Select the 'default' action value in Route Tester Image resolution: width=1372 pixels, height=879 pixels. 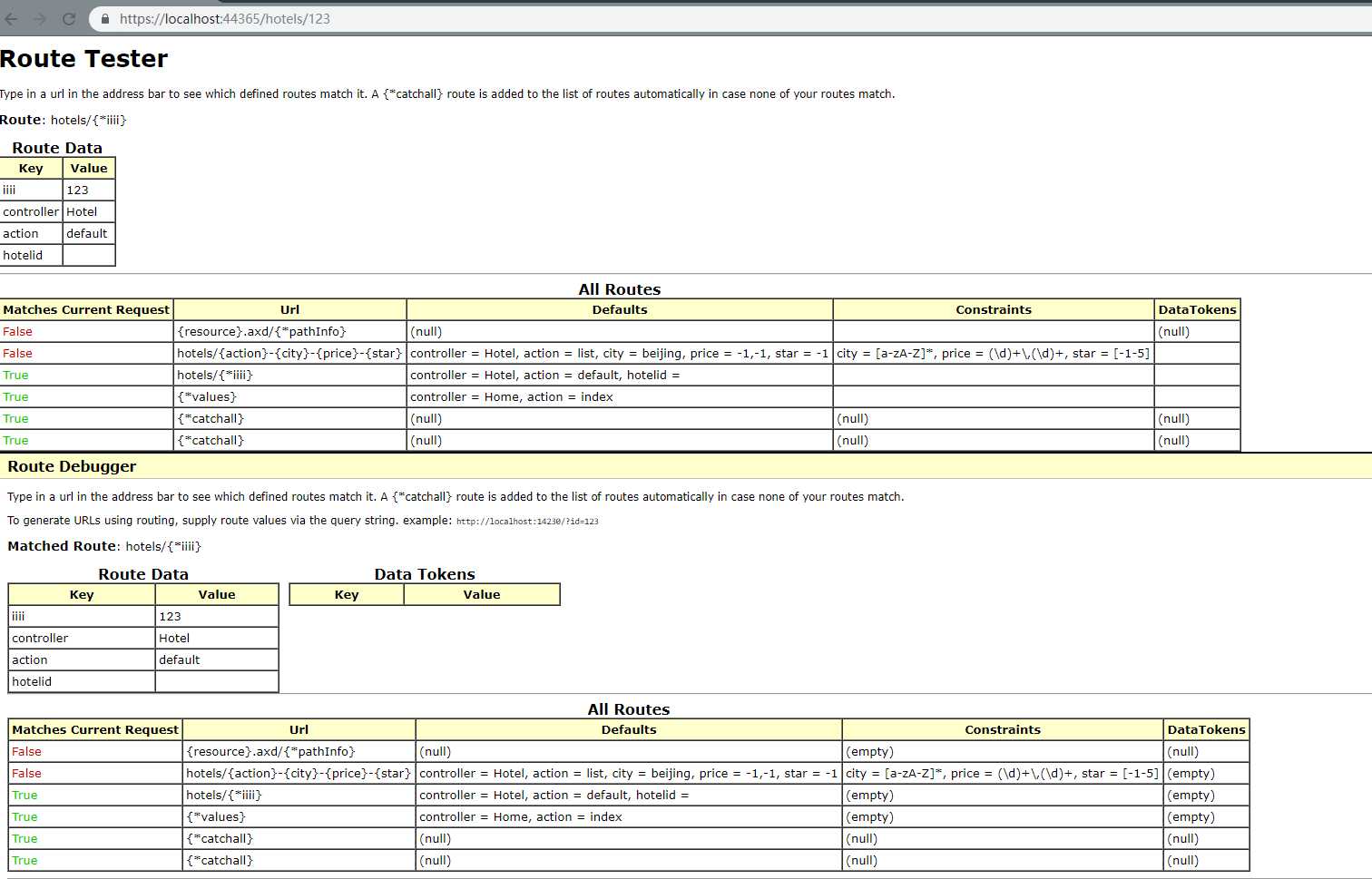pos(89,233)
